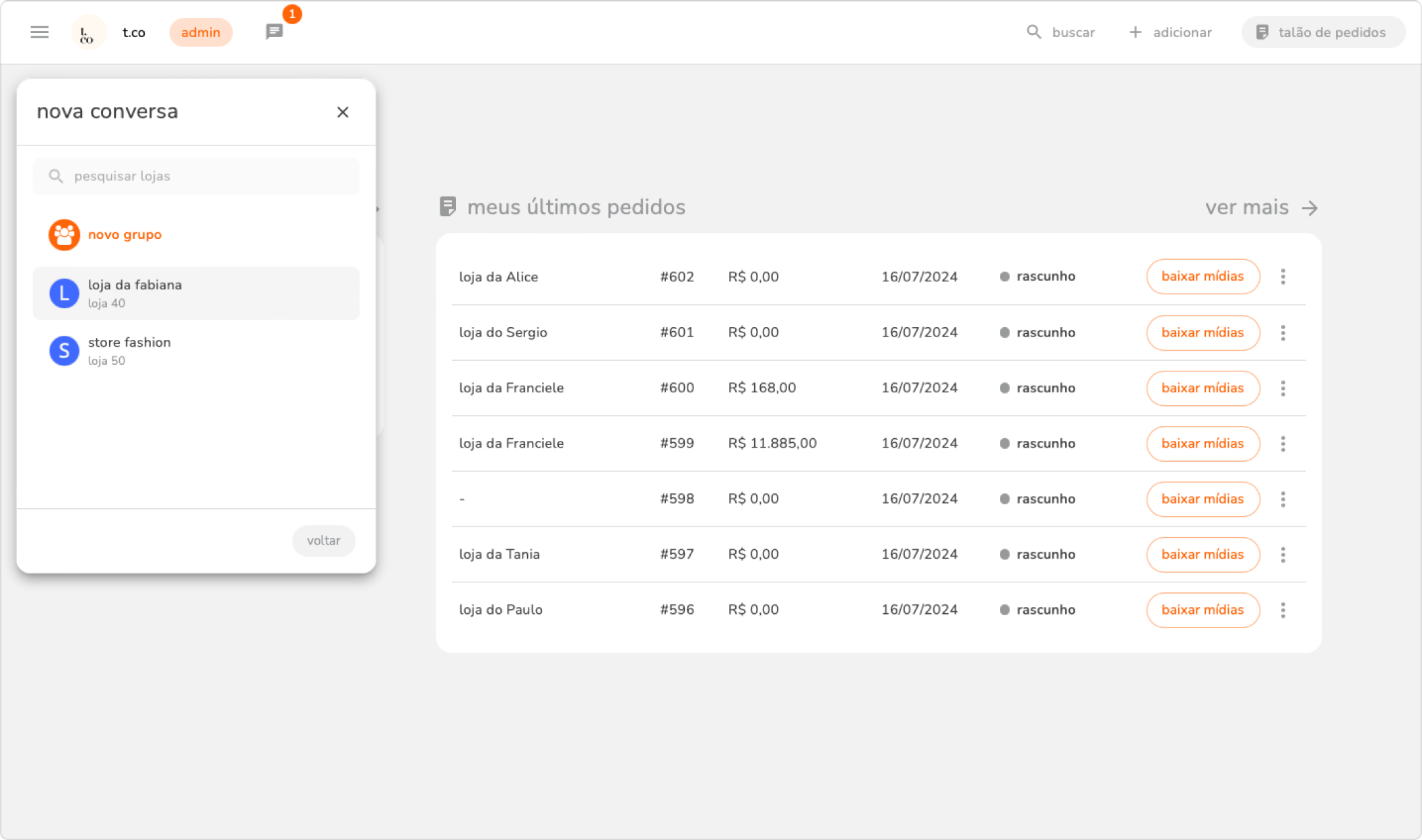Open options menu for order #596

coord(1283,610)
